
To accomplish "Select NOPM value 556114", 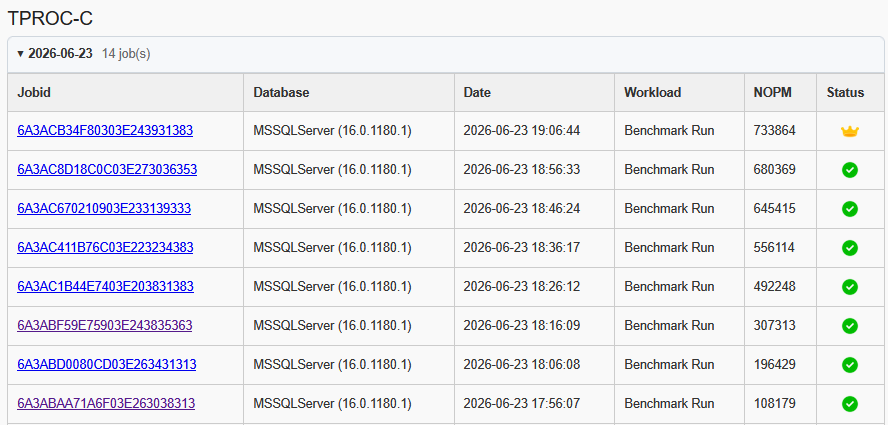I will [774, 248].
